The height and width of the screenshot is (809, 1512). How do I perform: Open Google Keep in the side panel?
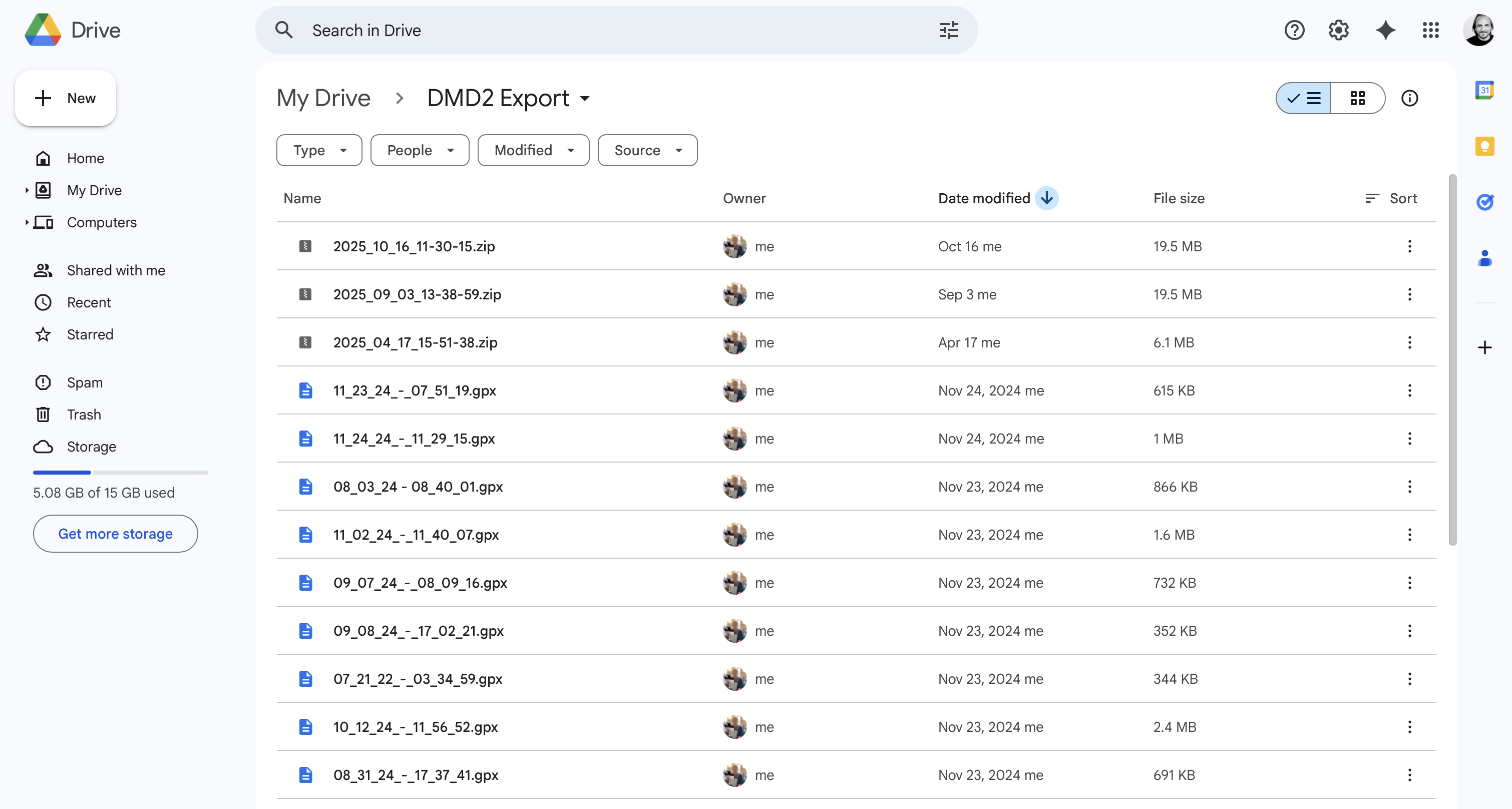coord(1485,146)
